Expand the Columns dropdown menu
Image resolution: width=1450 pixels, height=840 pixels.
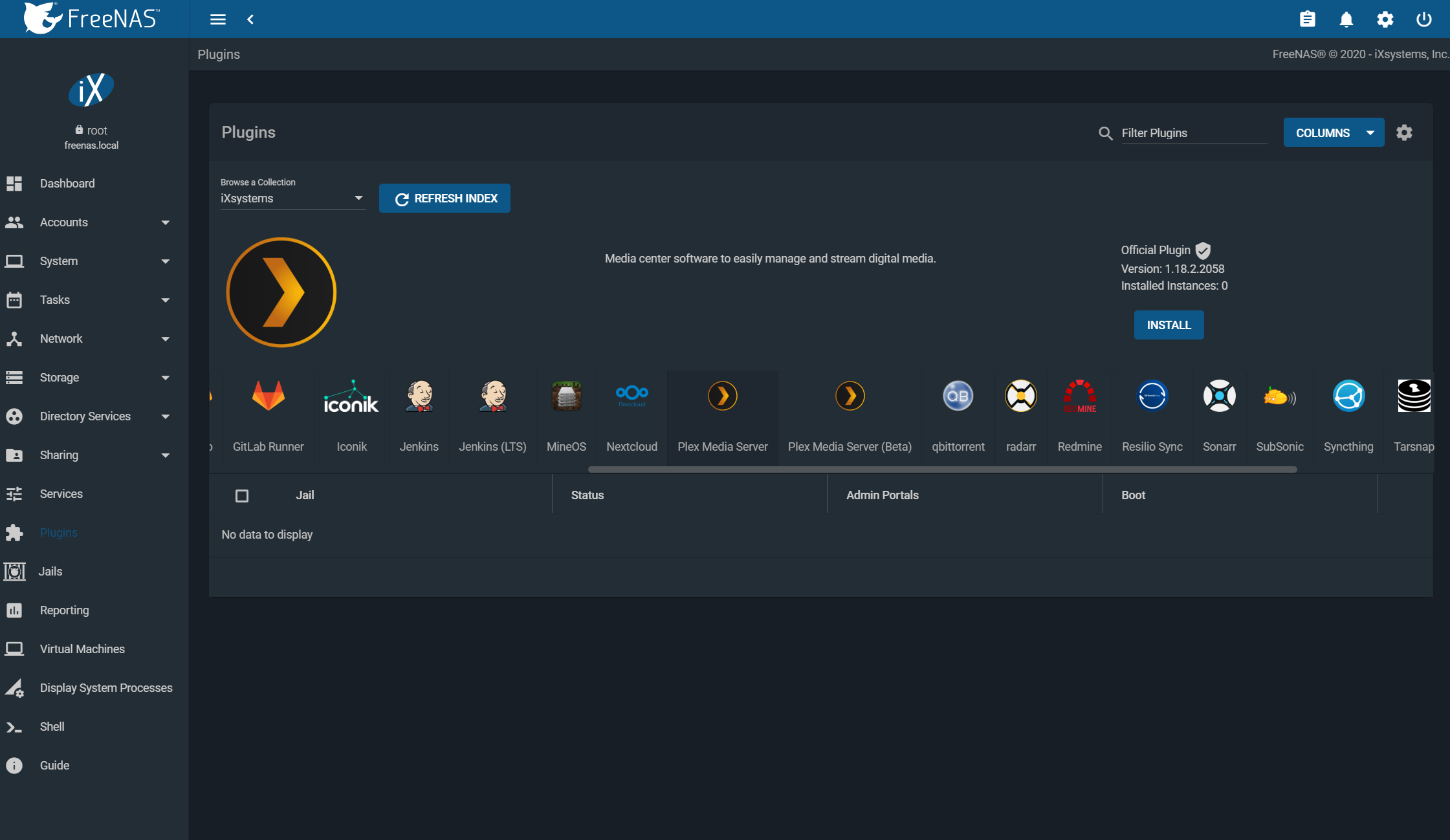[x=1335, y=132]
